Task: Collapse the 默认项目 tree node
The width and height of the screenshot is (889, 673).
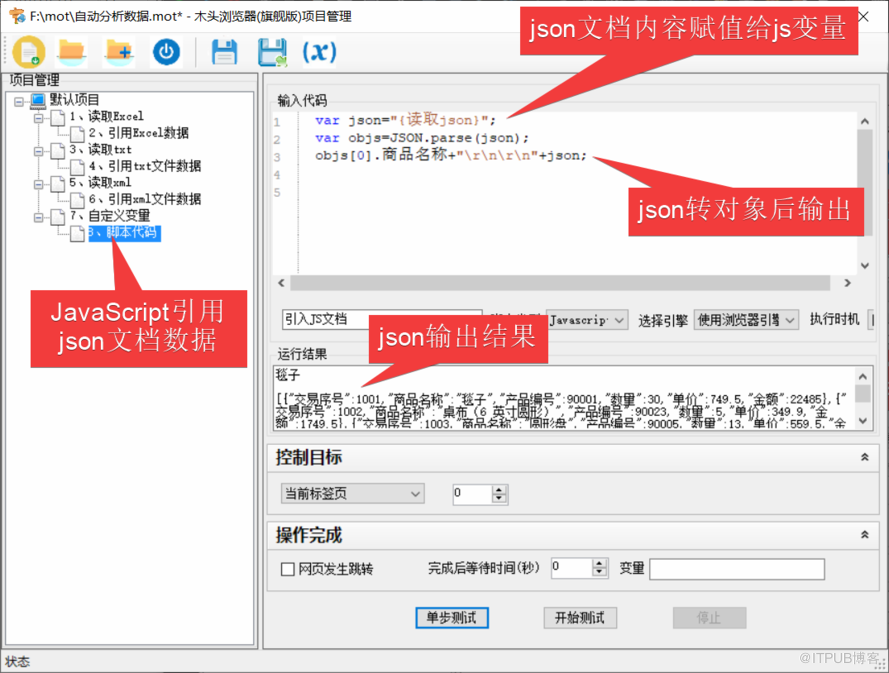Action: point(19,101)
